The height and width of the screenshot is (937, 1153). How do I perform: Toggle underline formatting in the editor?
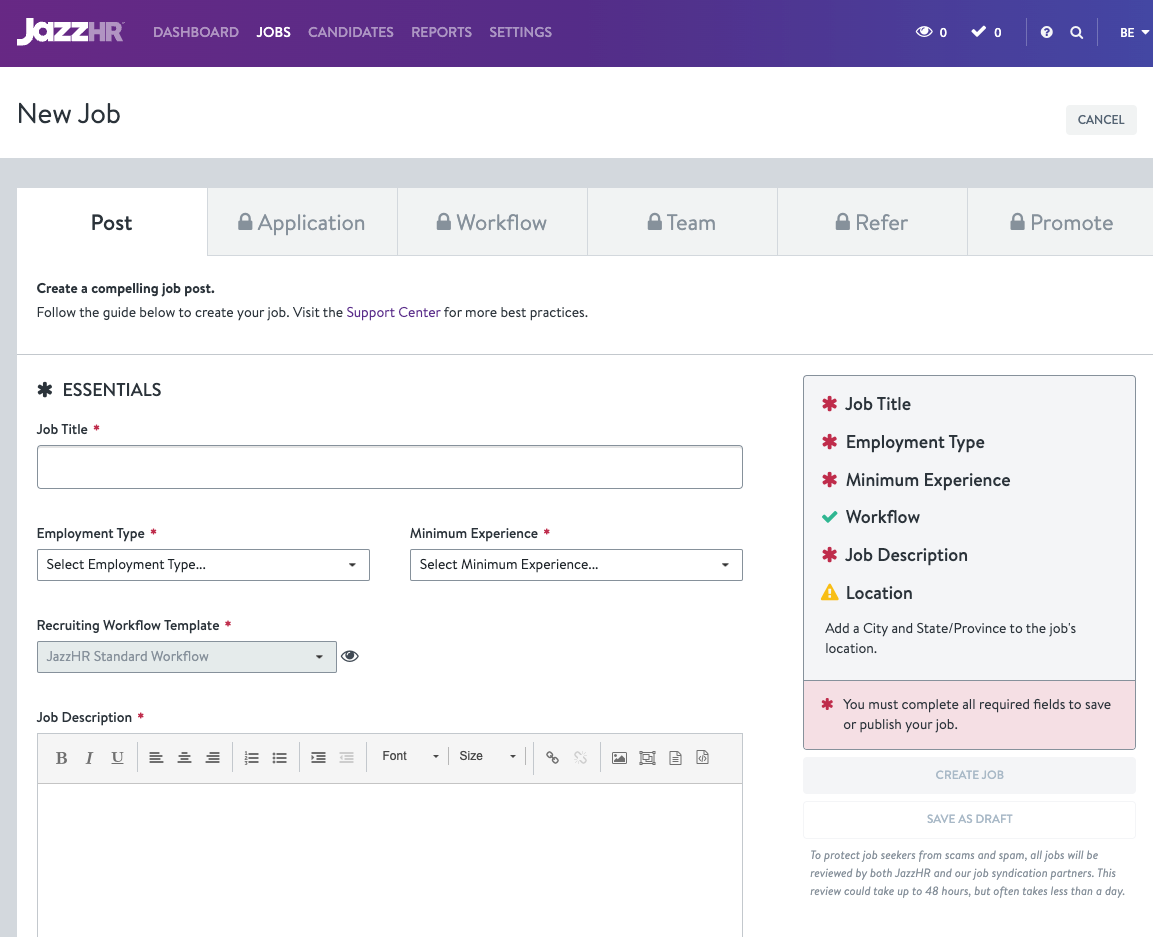[x=117, y=758]
